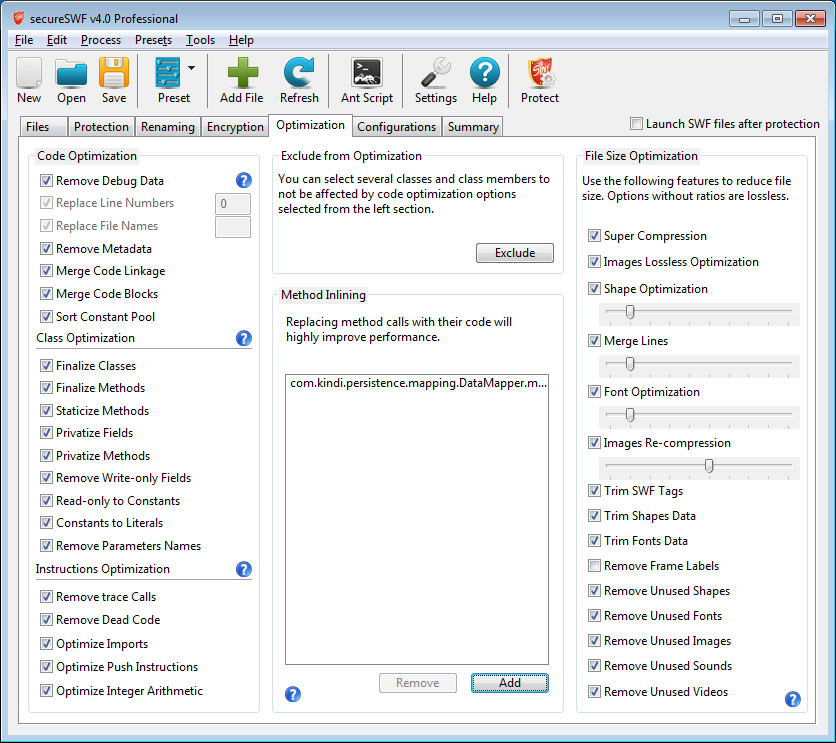
Task: Click Add button under Method Inlining
Action: [509, 683]
